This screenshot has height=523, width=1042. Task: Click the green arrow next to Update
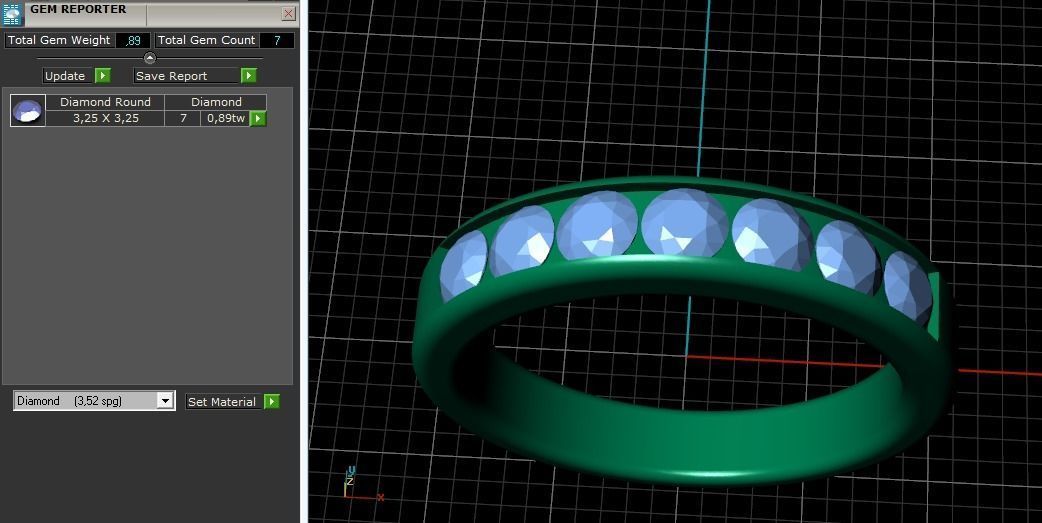[x=102, y=76]
